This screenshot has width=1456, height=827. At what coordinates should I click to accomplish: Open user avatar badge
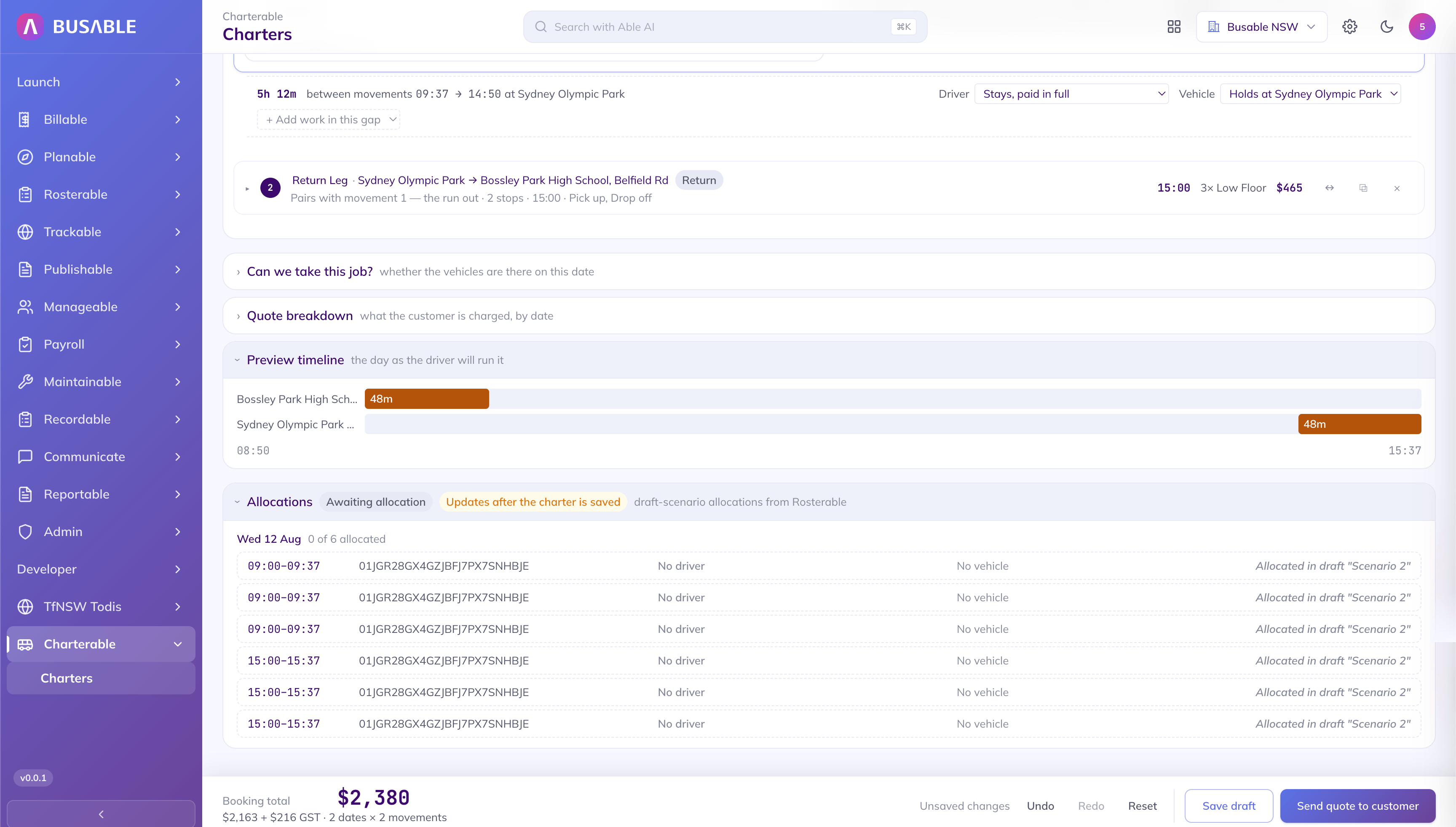coord(1422,27)
